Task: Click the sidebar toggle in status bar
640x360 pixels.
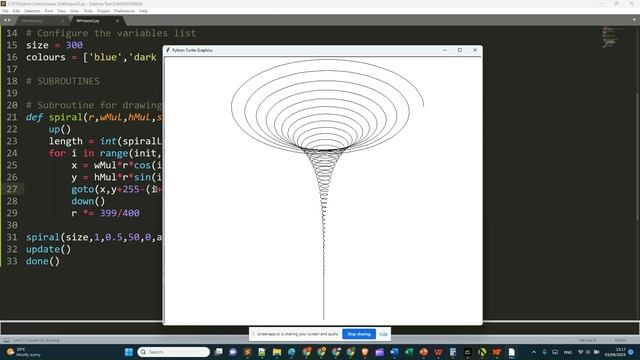Action: point(6,340)
